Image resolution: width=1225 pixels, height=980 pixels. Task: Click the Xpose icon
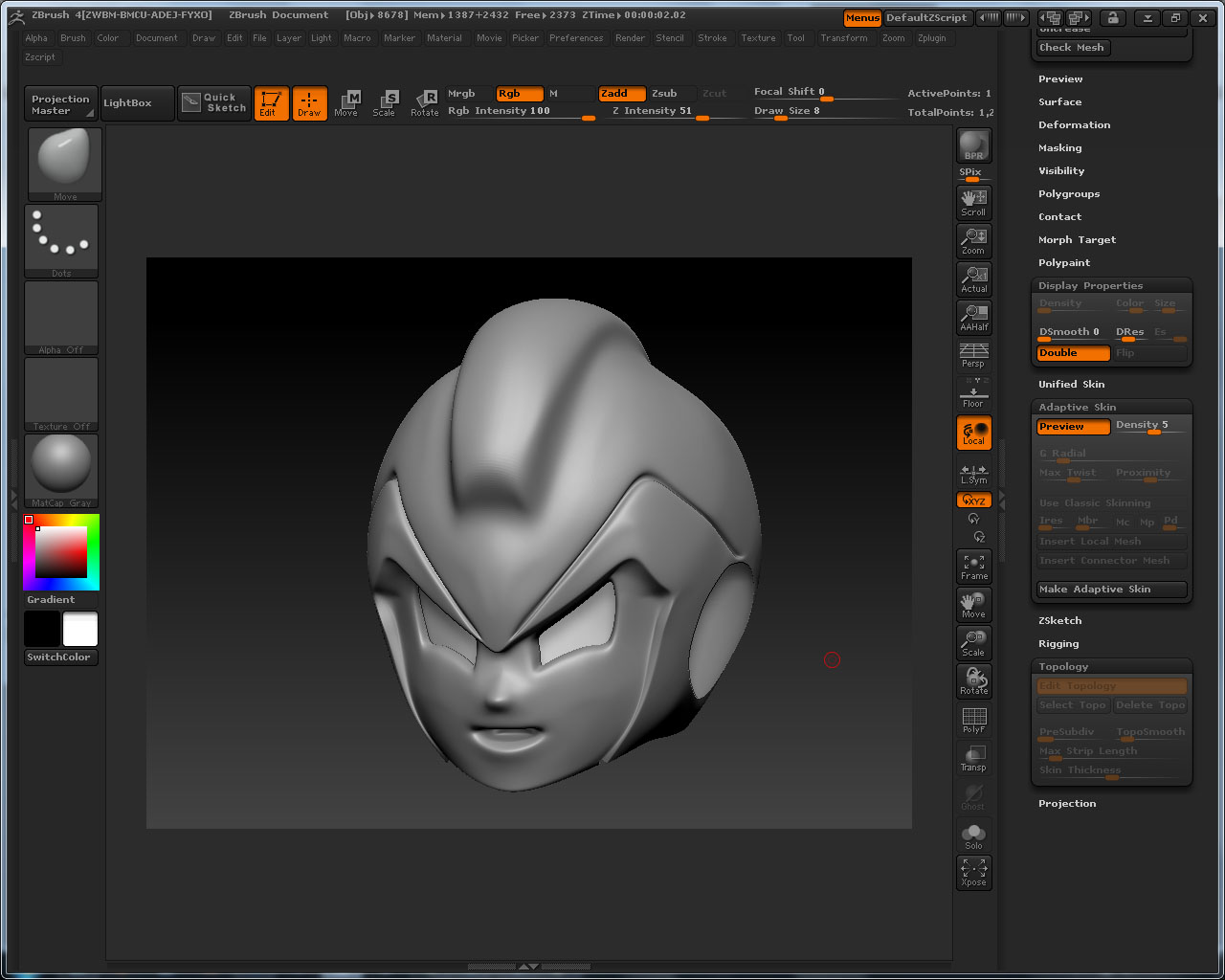tap(973, 873)
